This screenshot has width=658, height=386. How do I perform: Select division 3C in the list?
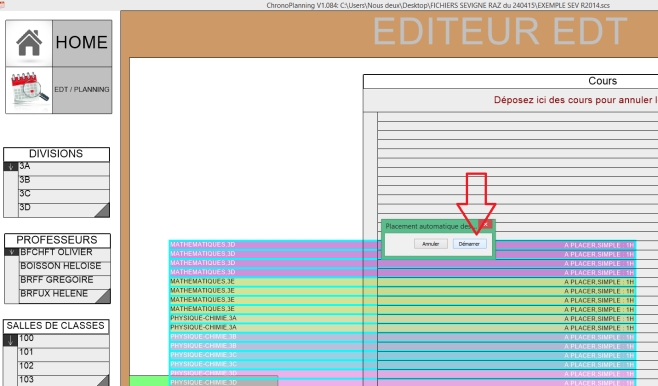[x=64, y=194]
